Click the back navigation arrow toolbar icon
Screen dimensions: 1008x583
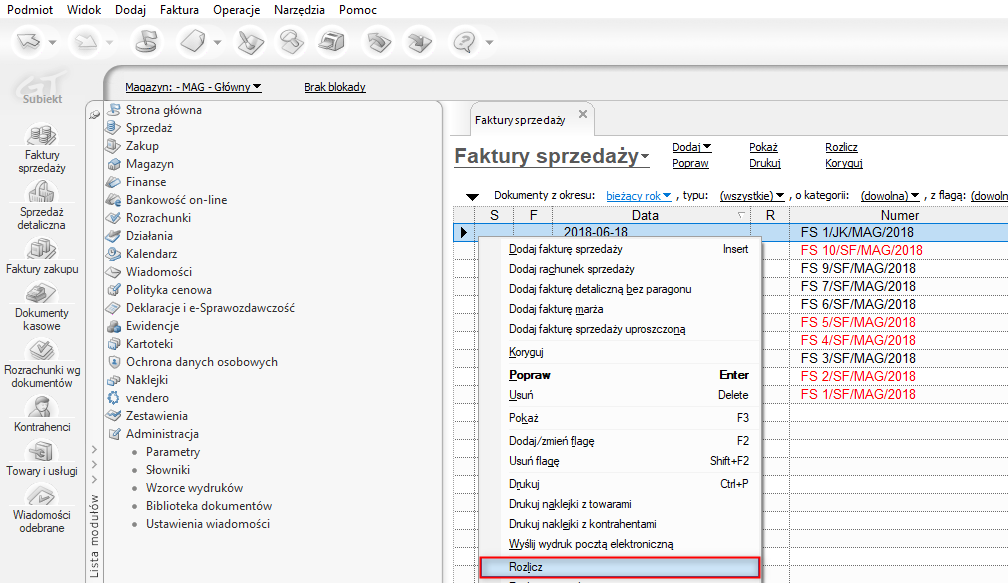pos(28,42)
